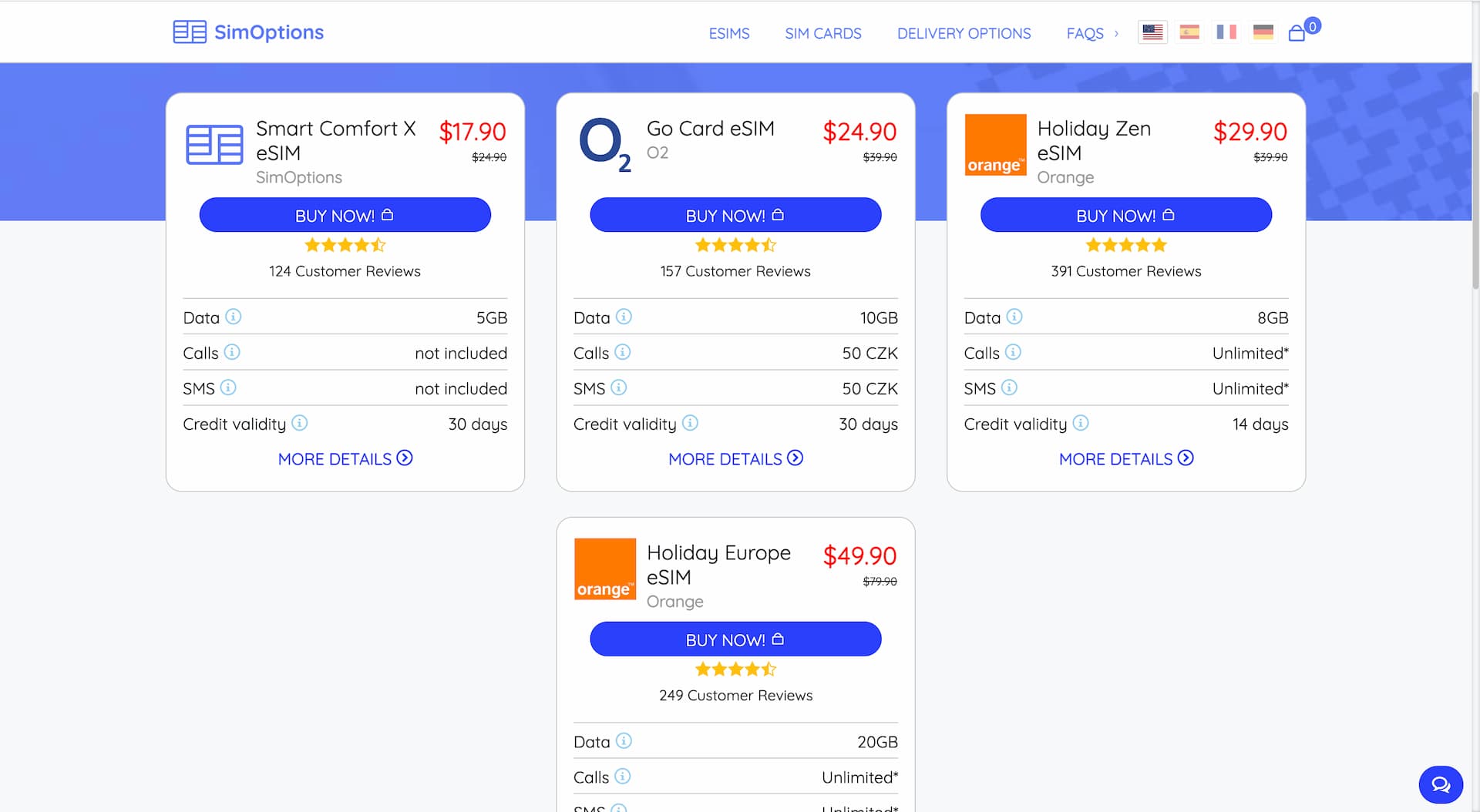Click Orange logo on Holiday Zen card

(995, 145)
